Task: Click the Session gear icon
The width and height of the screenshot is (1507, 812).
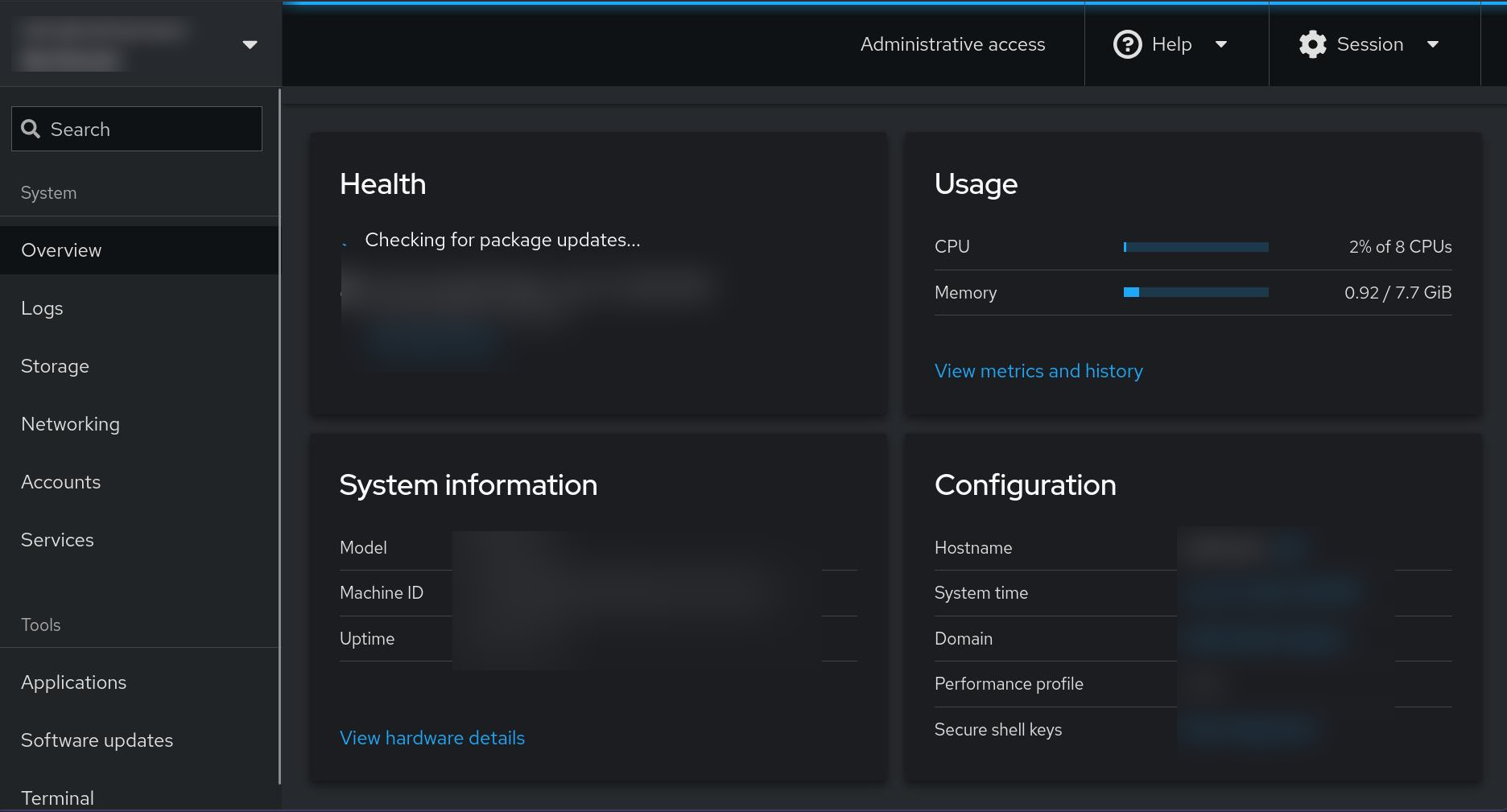Action: 1312,44
